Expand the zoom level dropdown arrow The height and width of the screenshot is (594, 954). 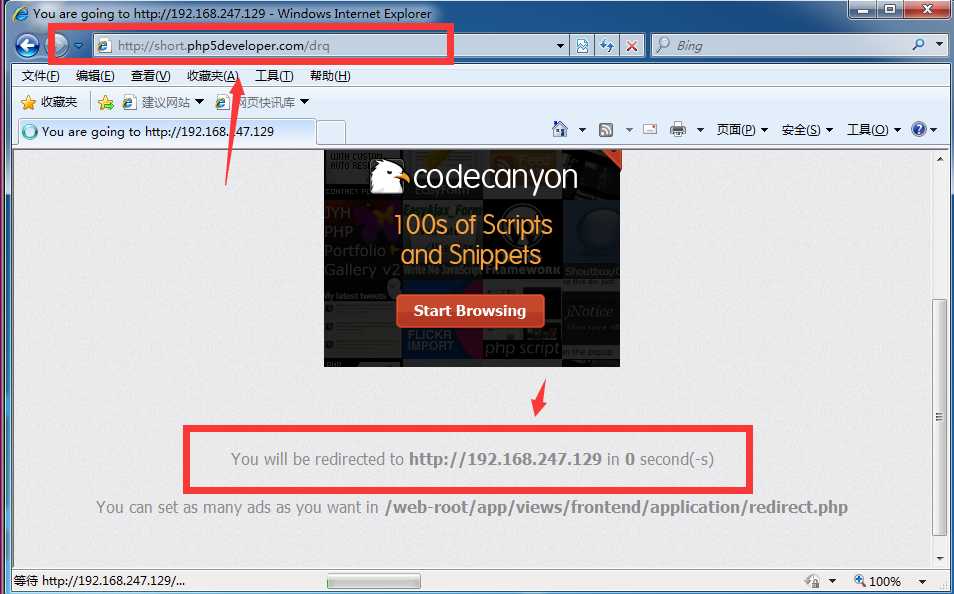(922, 582)
